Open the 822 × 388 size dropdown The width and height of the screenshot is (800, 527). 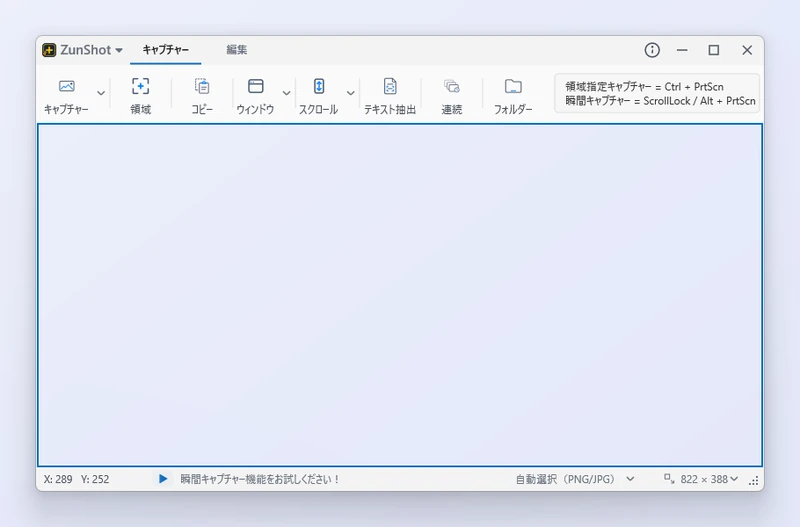tap(709, 480)
